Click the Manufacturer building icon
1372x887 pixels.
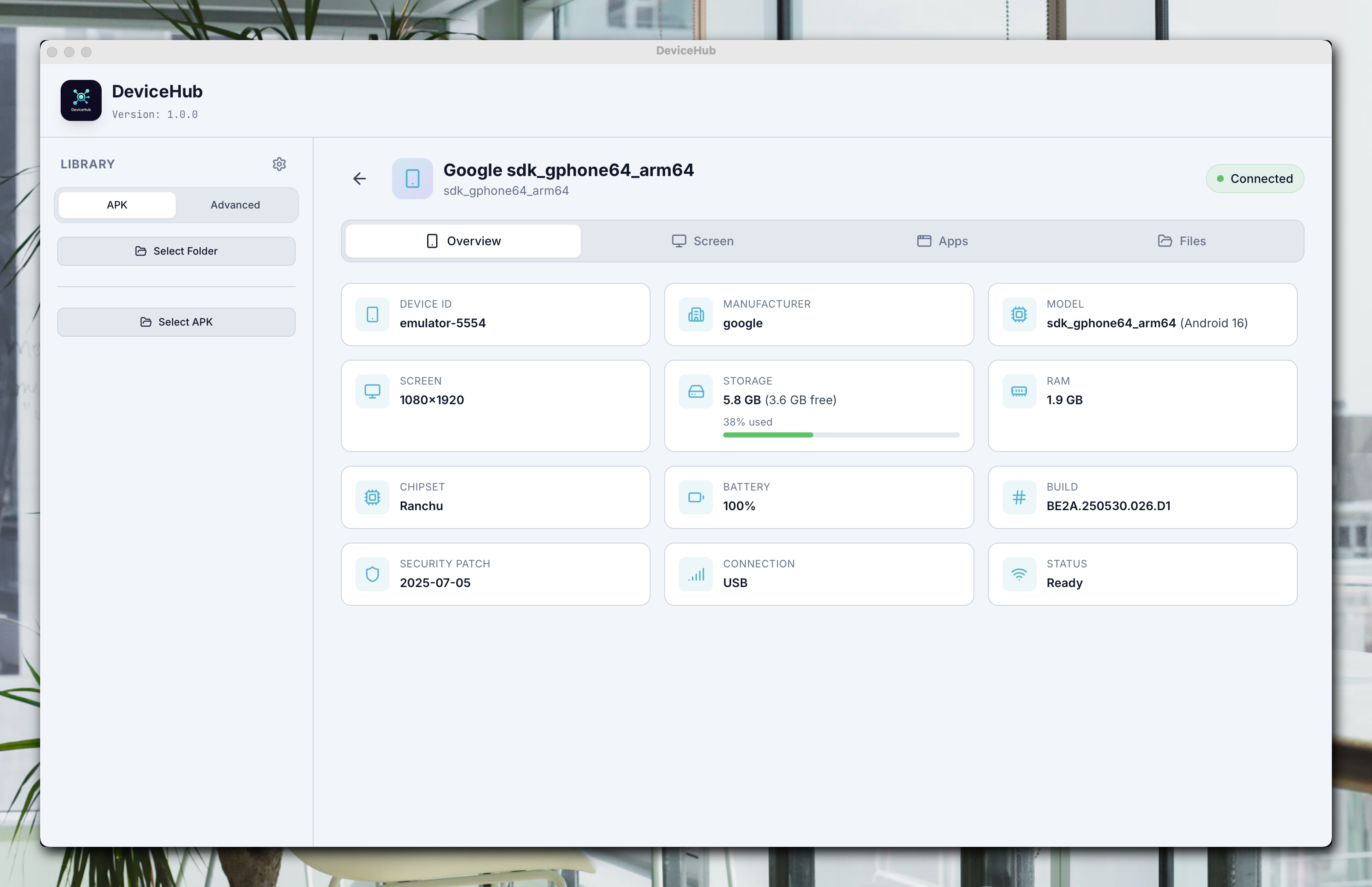point(695,314)
